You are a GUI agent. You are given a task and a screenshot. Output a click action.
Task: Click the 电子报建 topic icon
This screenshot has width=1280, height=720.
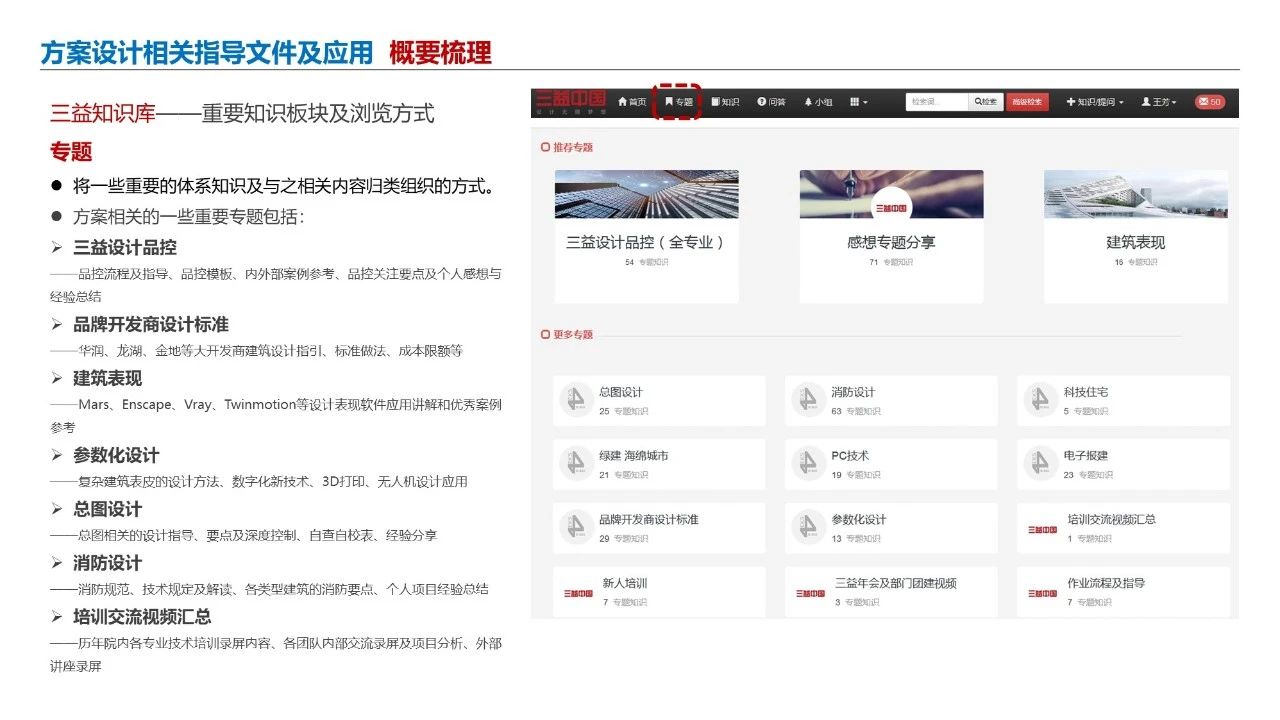point(1040,464)
